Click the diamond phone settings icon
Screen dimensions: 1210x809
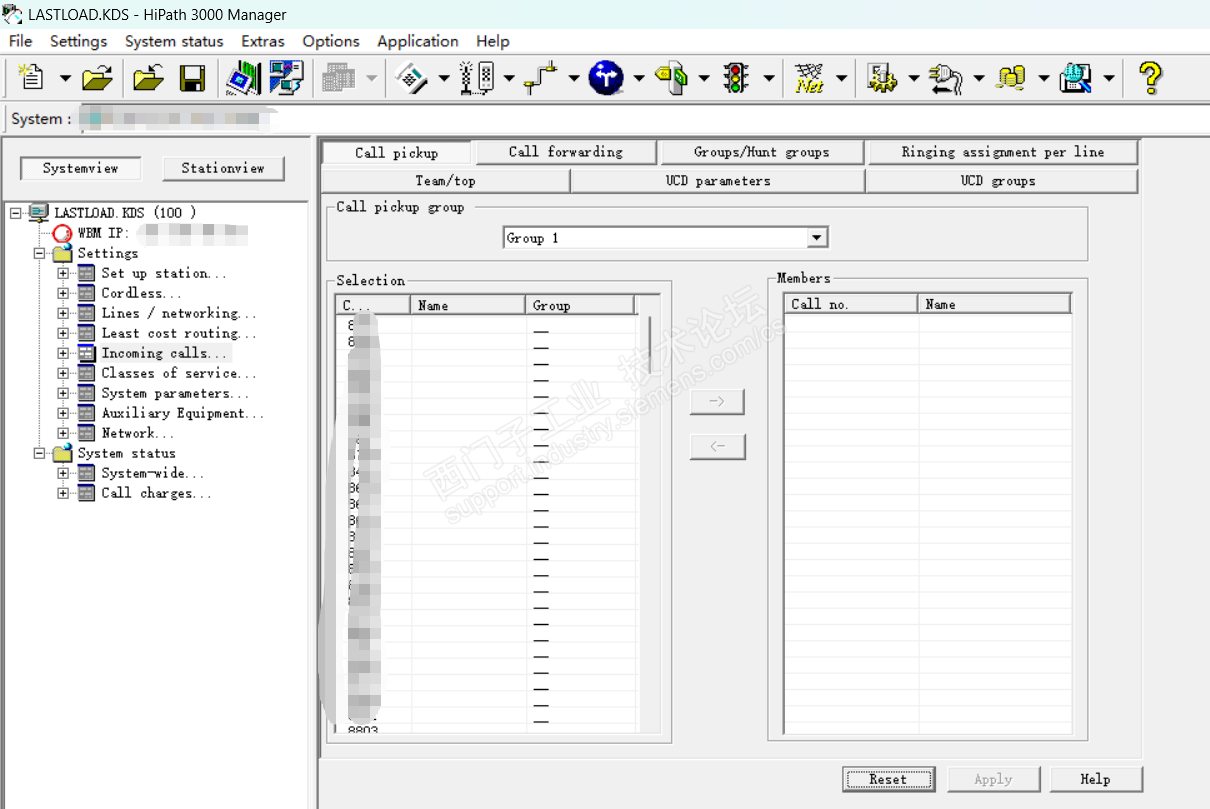point(413,77)
